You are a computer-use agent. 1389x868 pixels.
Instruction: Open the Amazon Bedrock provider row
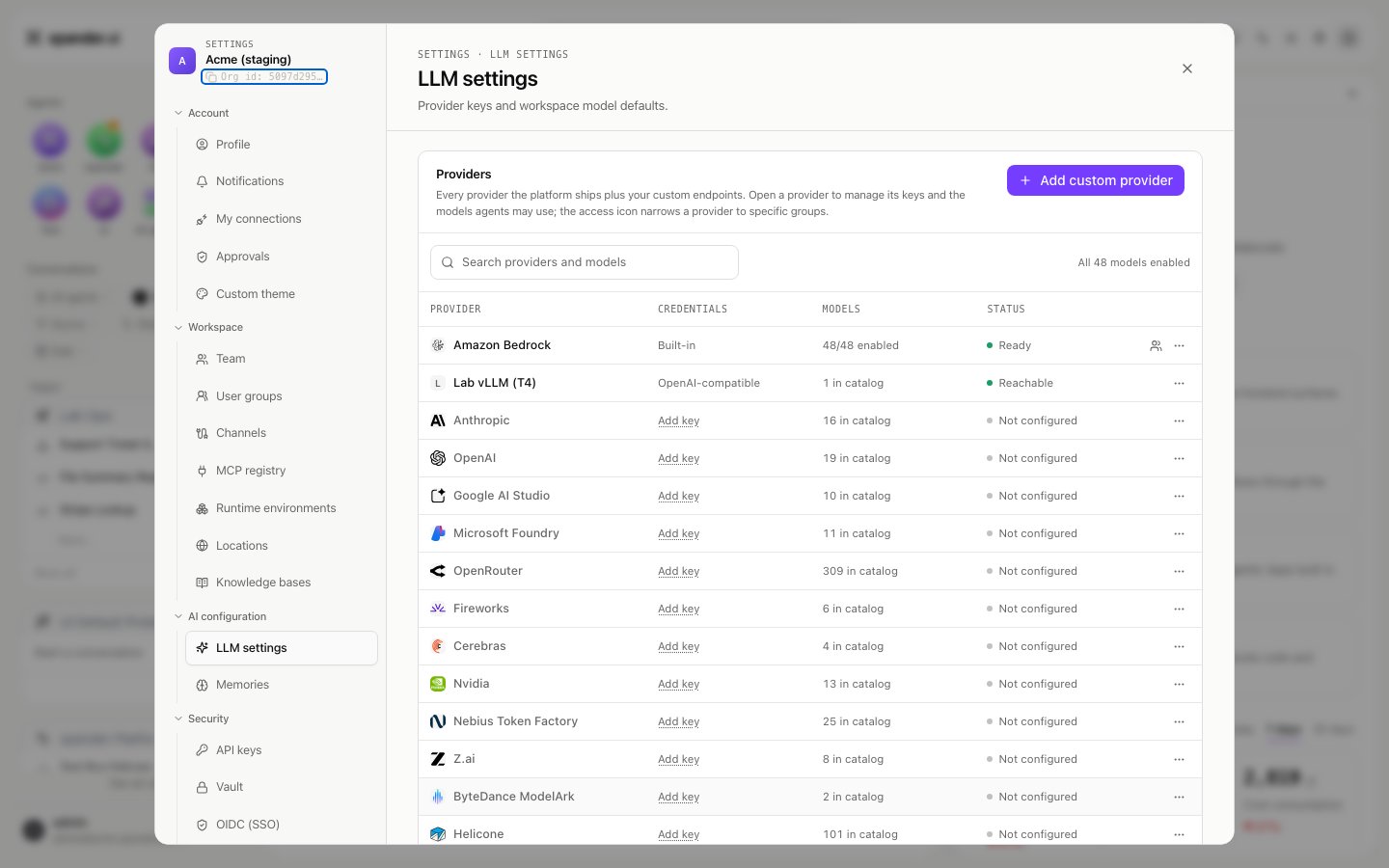pos(810,345)
